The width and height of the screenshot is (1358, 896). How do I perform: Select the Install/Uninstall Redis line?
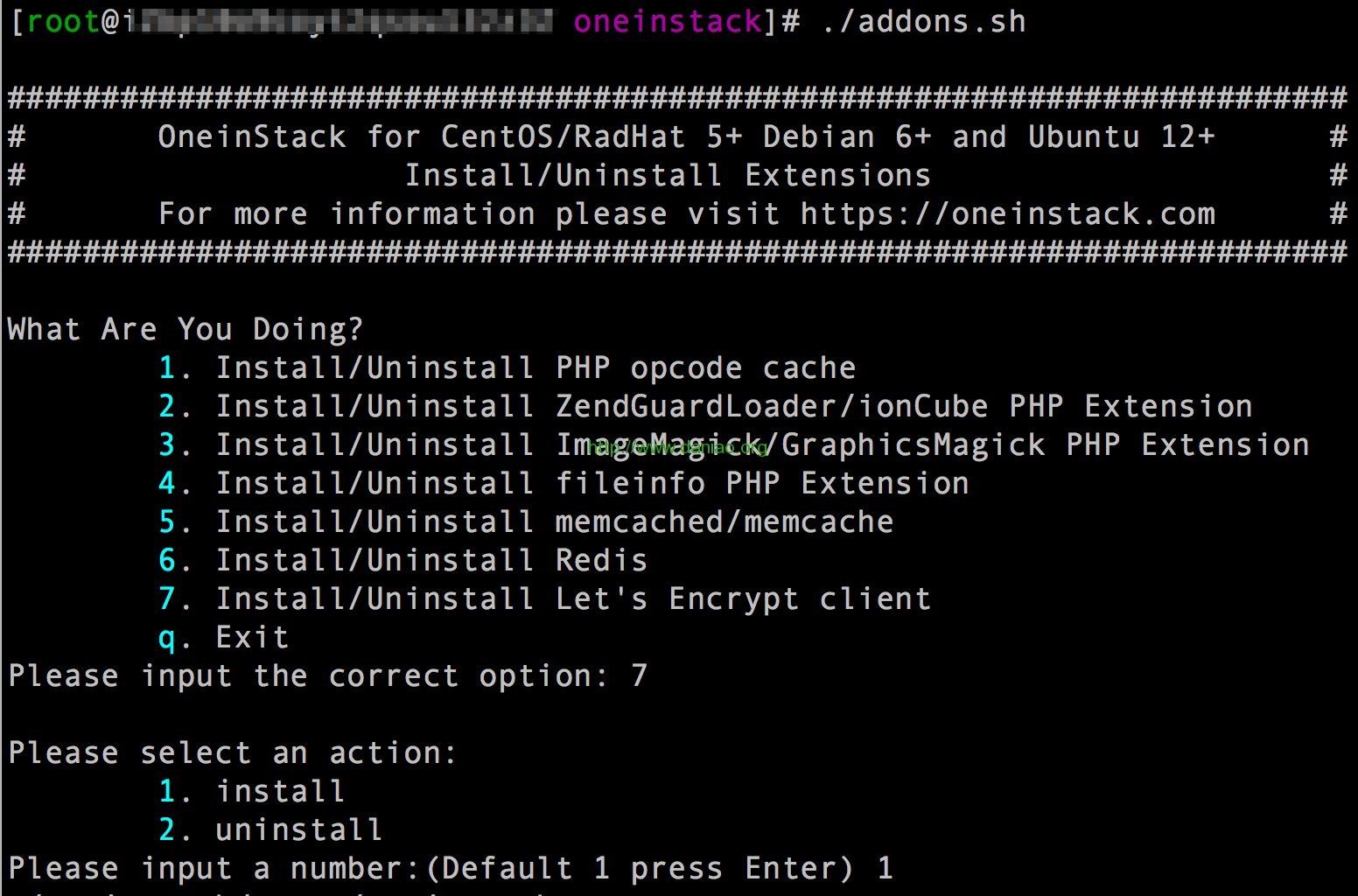coord(402,561)
